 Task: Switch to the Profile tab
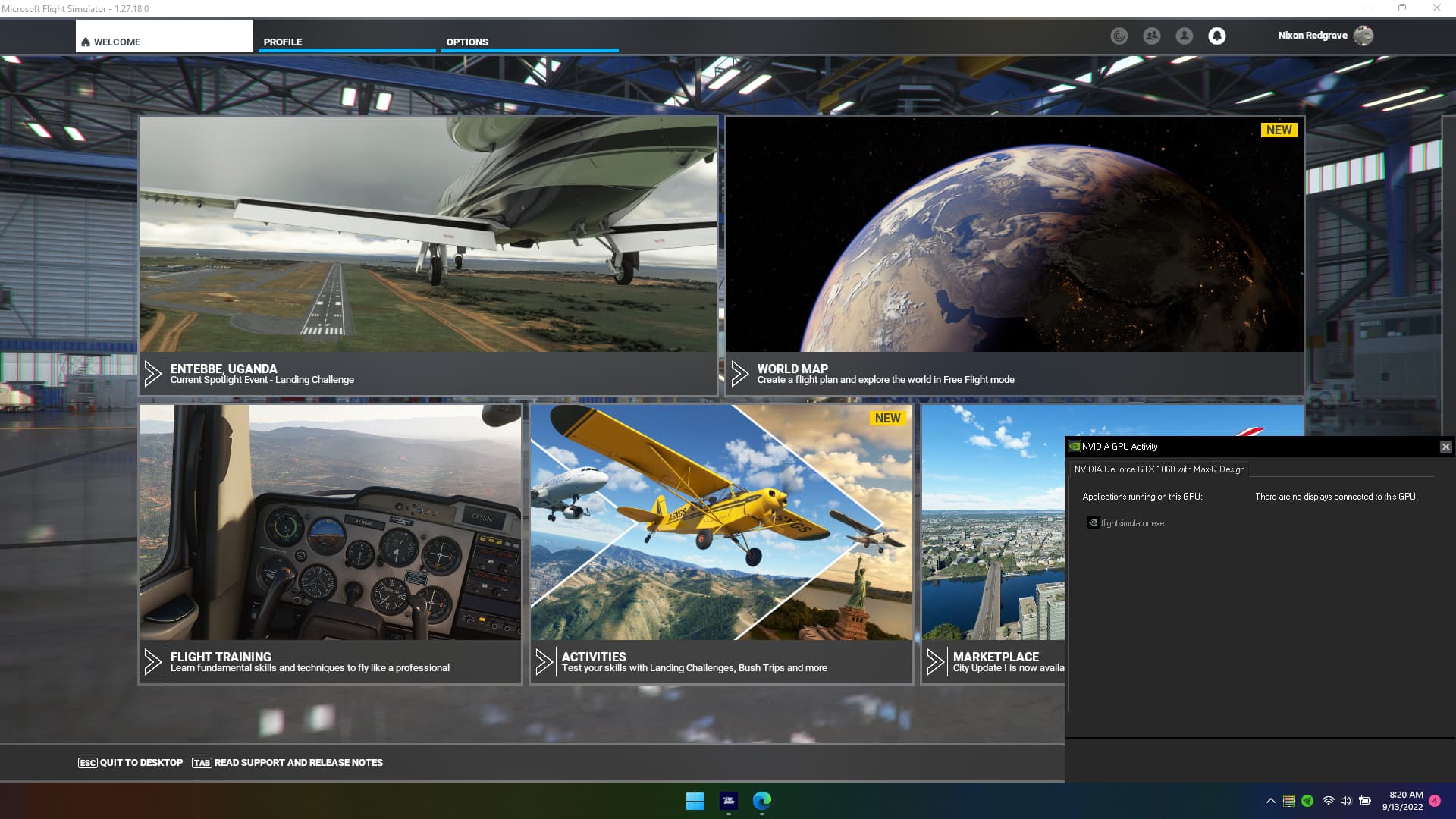347,42
